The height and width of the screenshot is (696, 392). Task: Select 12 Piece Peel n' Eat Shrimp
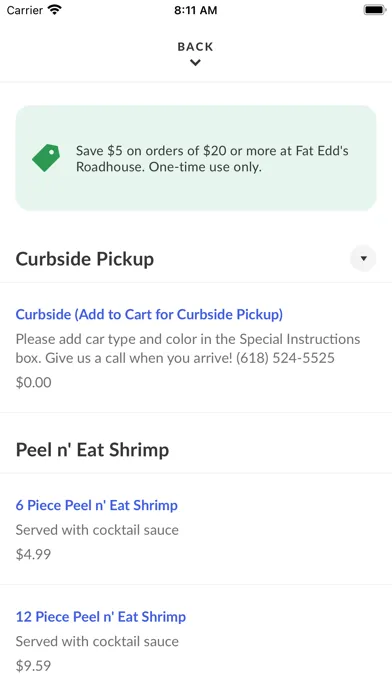(101, 617)
